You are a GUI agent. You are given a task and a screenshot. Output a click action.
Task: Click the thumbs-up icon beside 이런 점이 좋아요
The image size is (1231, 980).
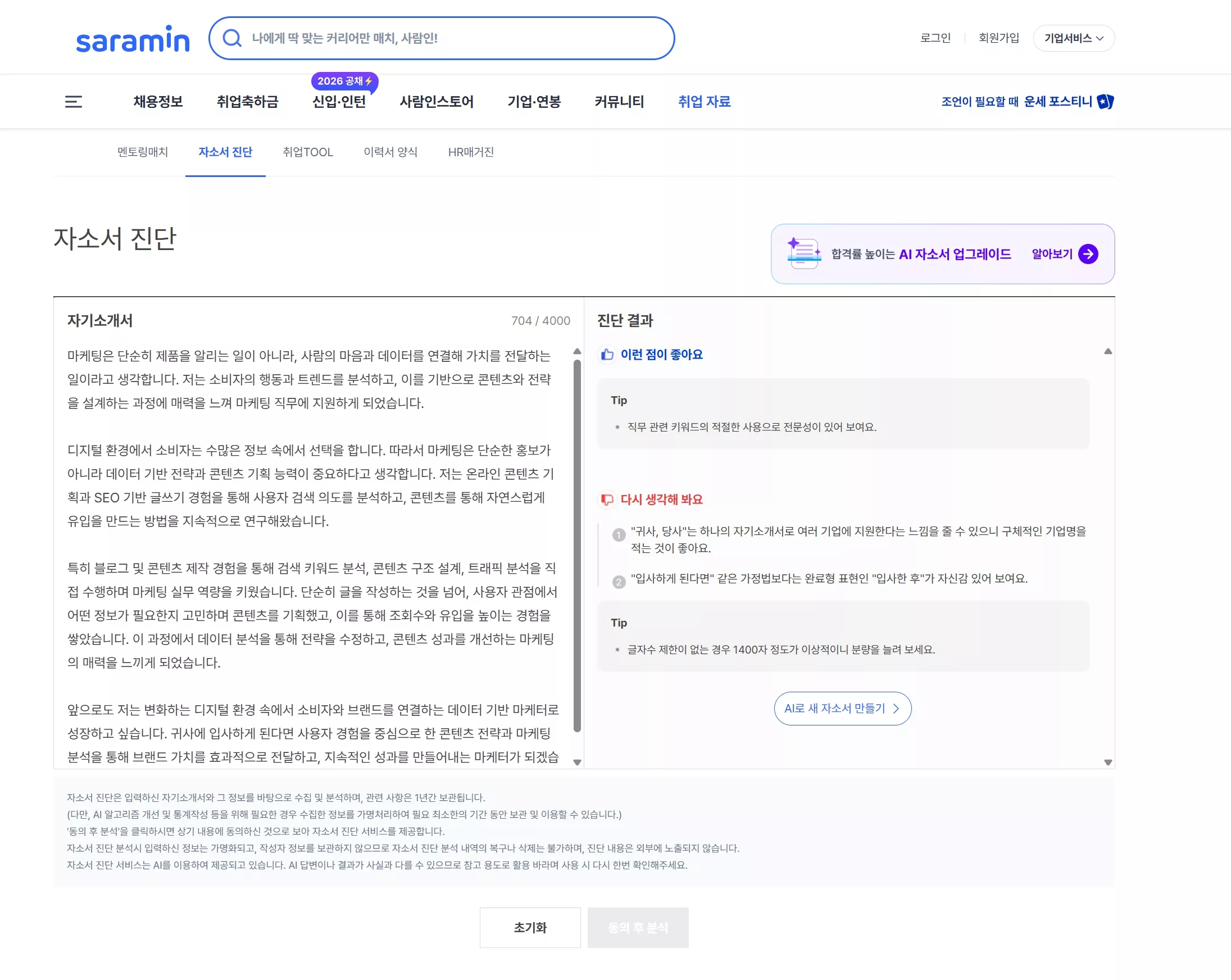606,354
